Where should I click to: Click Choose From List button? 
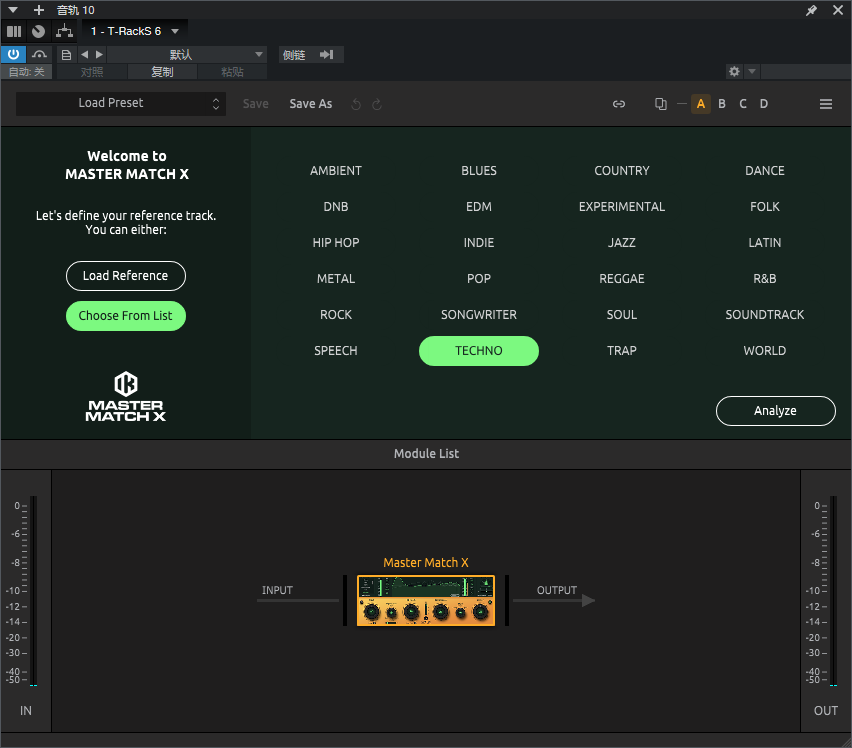click(126, 316)
